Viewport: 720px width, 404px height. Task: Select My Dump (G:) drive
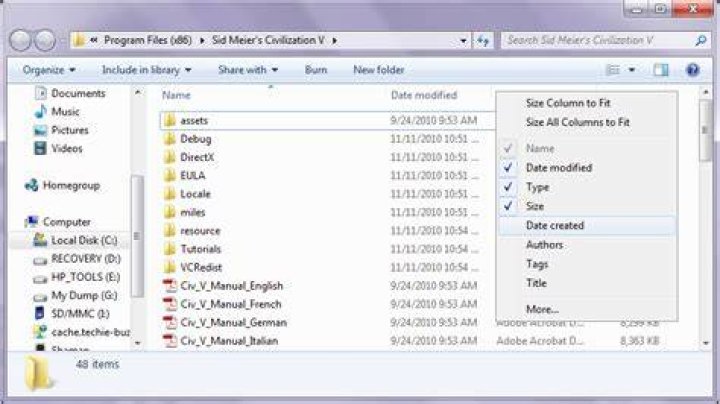(x=76, y=295)
